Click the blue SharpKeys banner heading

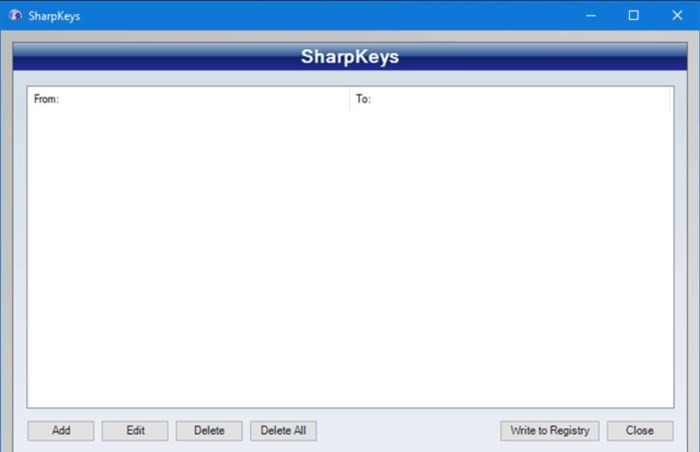(x=350, y=57)
